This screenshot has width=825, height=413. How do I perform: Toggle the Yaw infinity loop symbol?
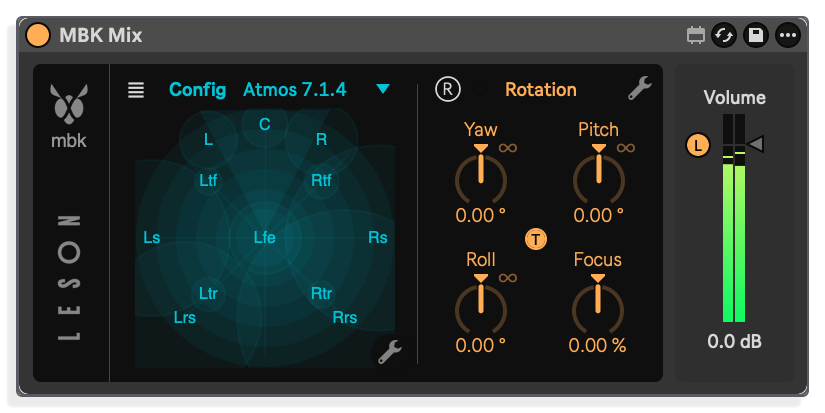508,148
